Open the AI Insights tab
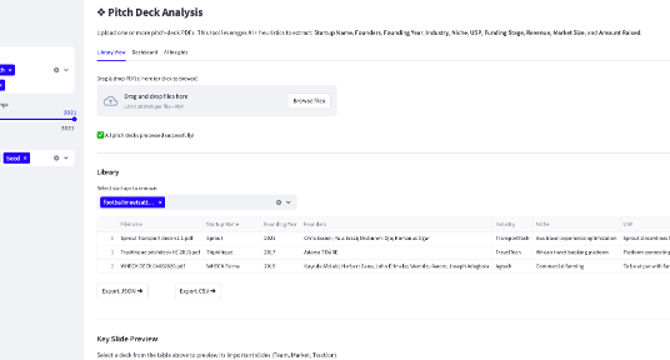Viewport: 670px width, 360px height. click(x=176, y=52)
